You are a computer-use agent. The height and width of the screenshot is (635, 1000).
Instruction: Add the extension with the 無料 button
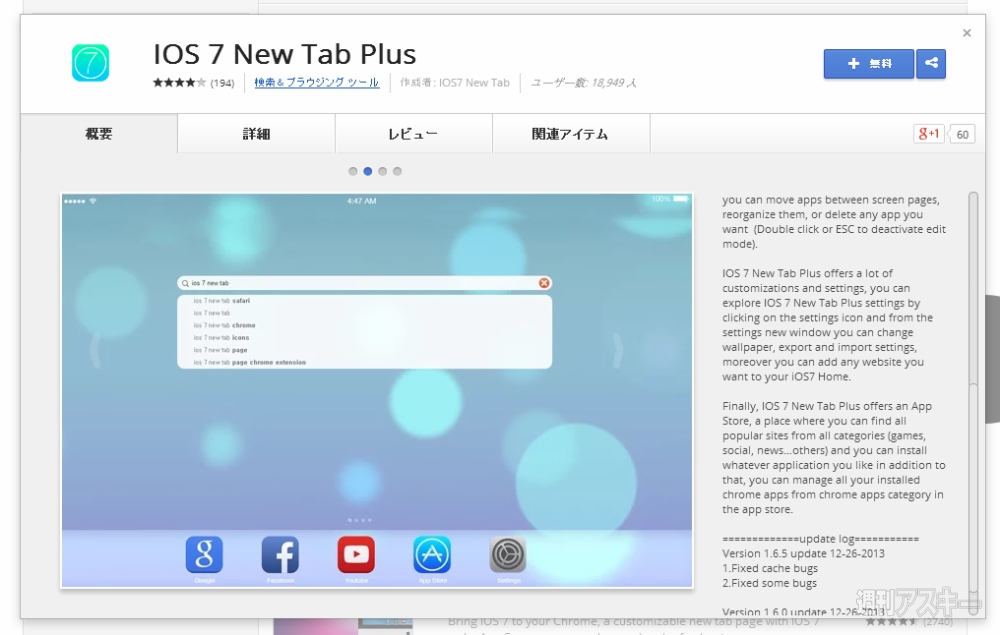tap(869, 64)
